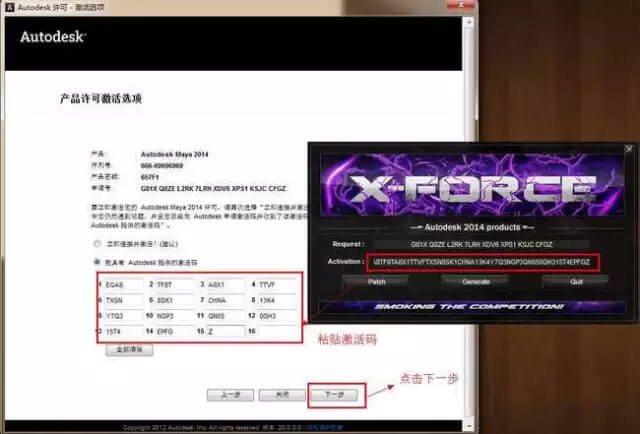Click activation code field 10

pyautogui.click(x=174, y=316)
